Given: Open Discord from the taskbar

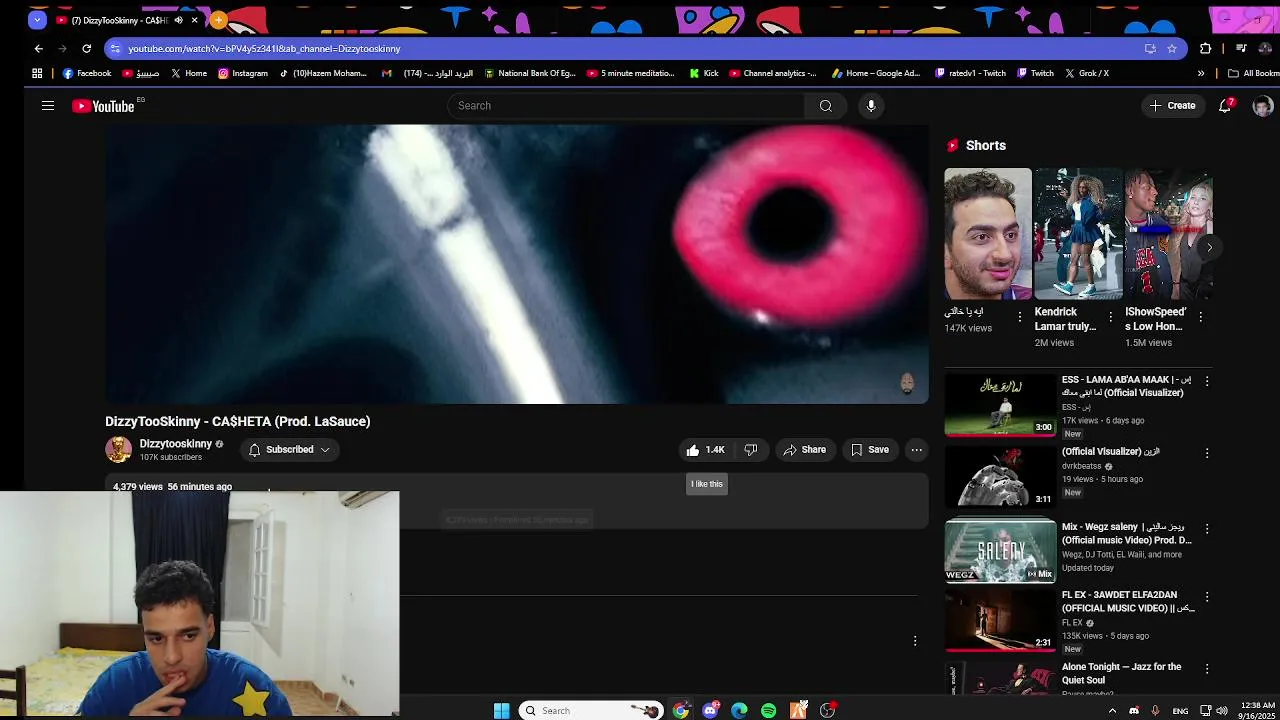Looking at the screenshot, I should pos(710,711).
